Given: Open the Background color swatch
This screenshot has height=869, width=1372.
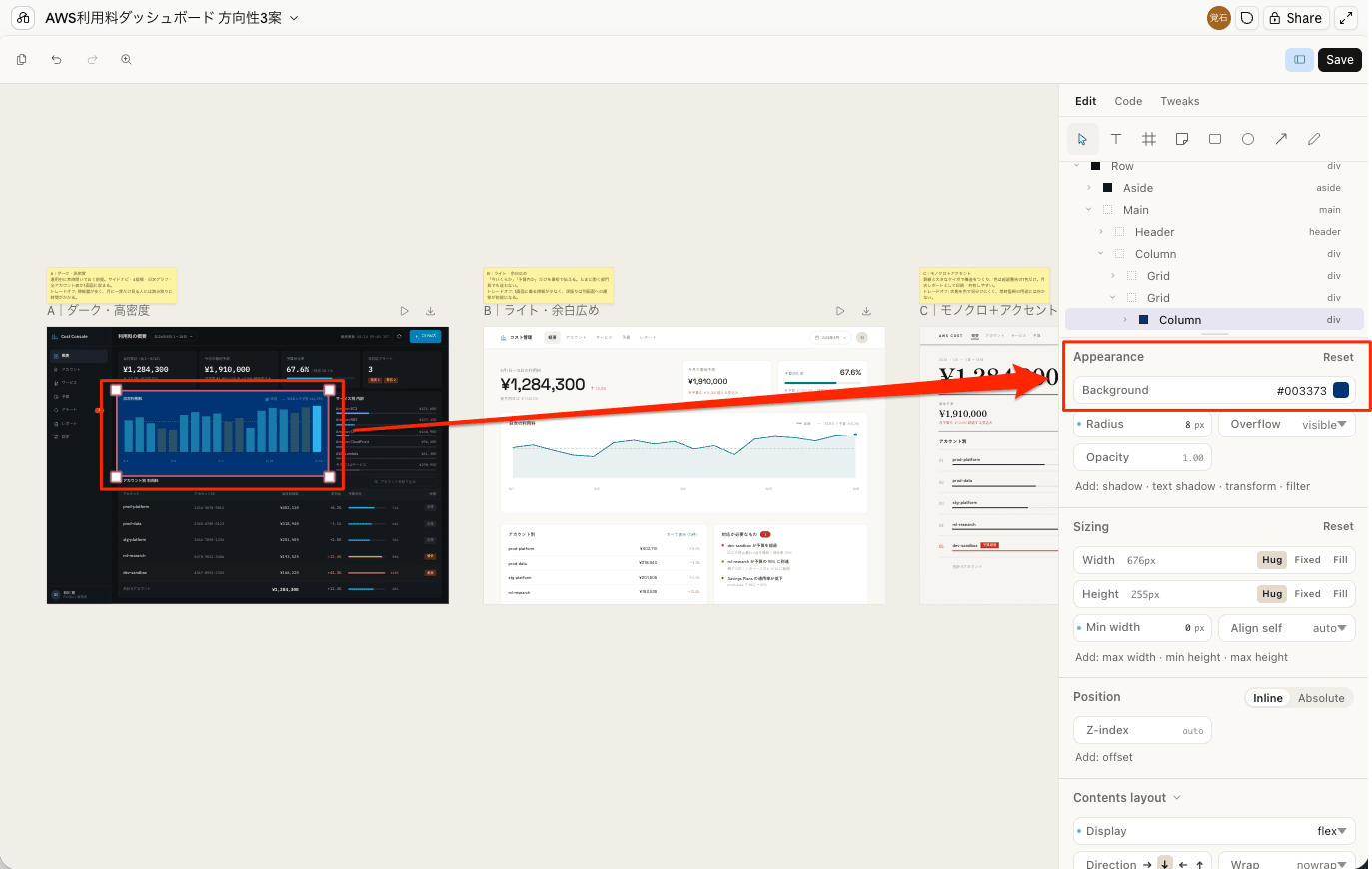Looking at the screenshot, I should coord(1341,390).
